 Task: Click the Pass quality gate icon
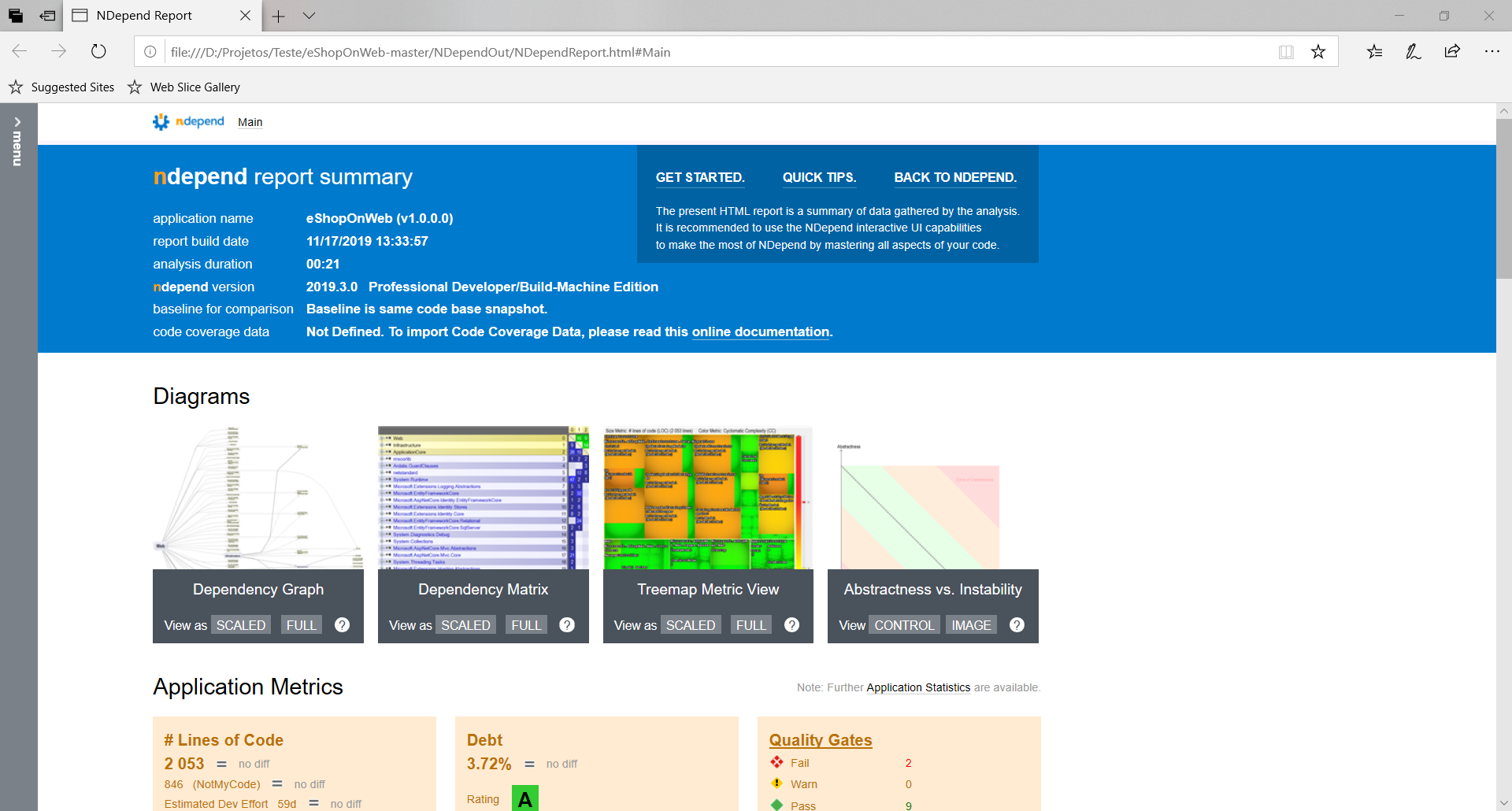click(776, 805)
